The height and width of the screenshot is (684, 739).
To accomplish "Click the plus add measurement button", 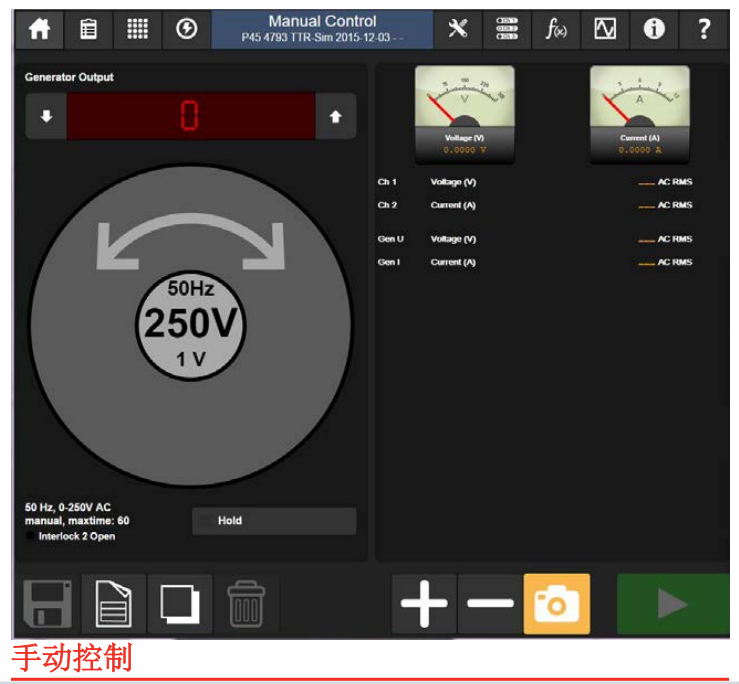I will pos(424,604).
